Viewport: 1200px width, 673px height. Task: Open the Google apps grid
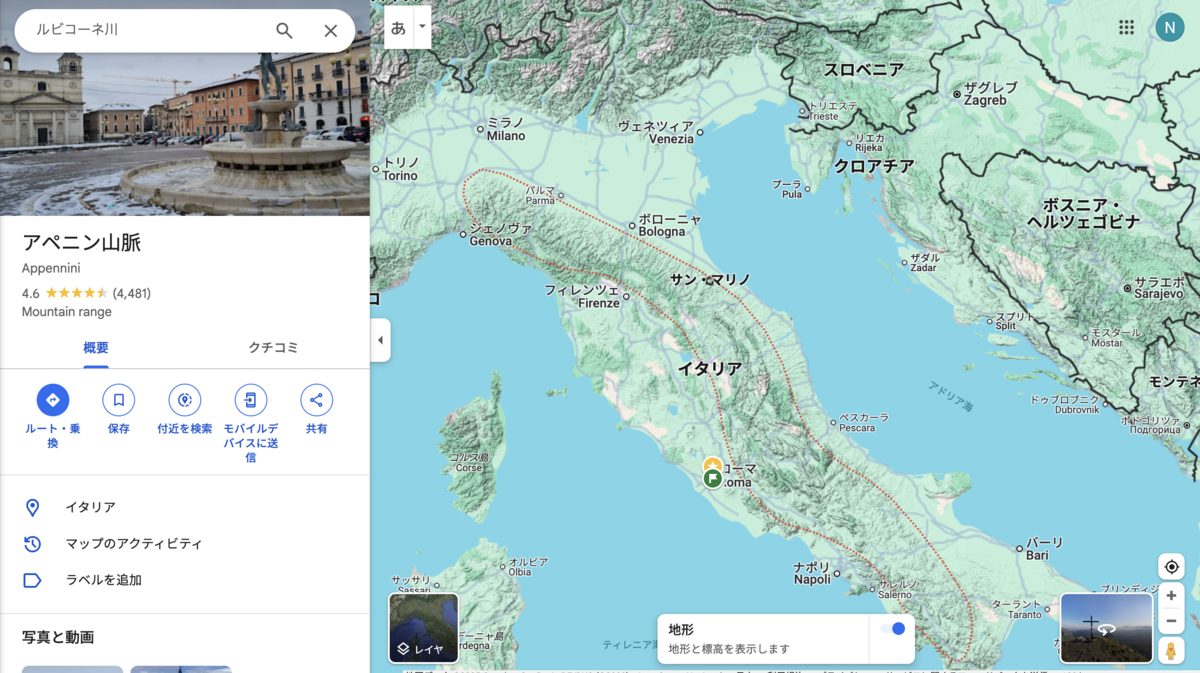click(1126, 27)
